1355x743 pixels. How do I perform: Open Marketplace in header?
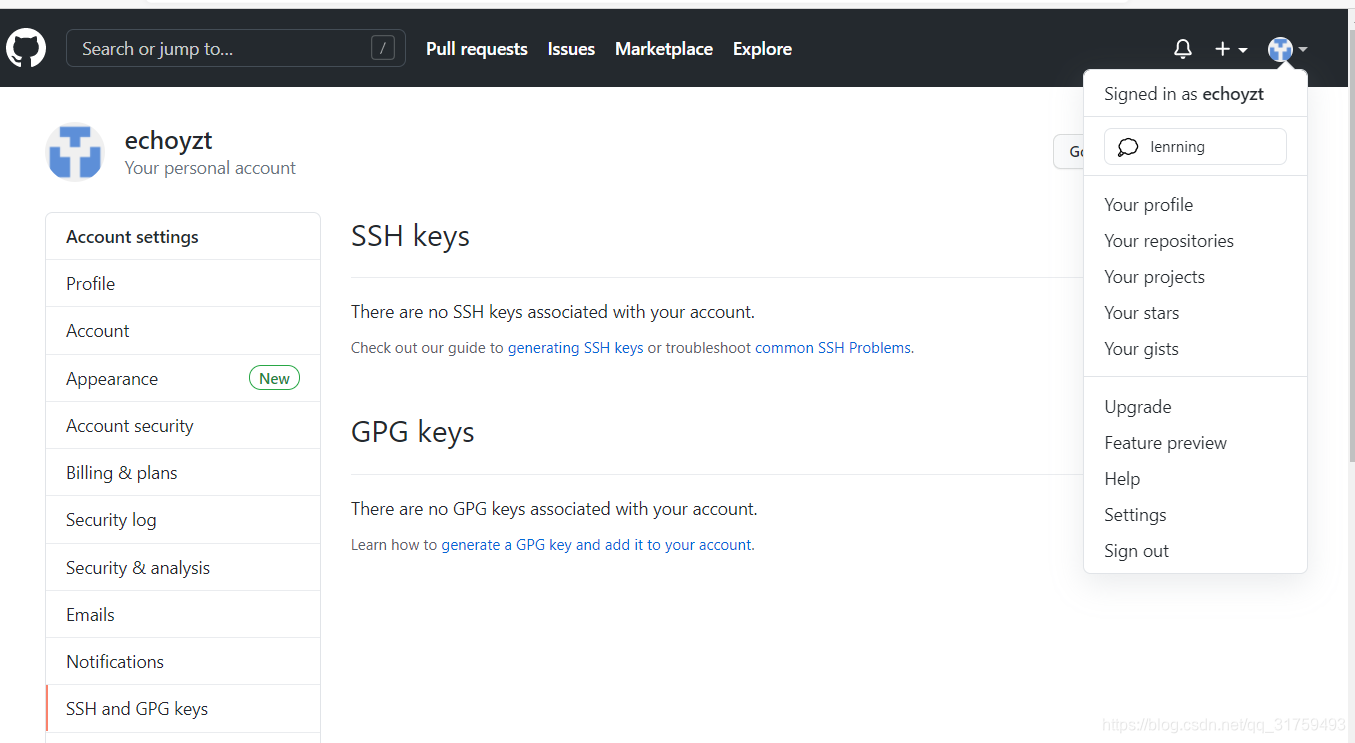pyautogui.click(x=664, y=49)
